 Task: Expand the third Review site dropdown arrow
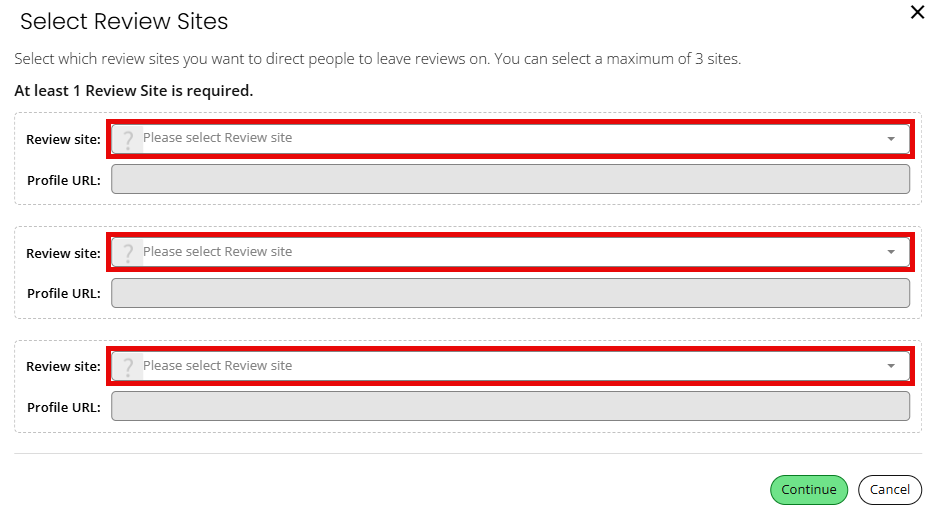890,366
